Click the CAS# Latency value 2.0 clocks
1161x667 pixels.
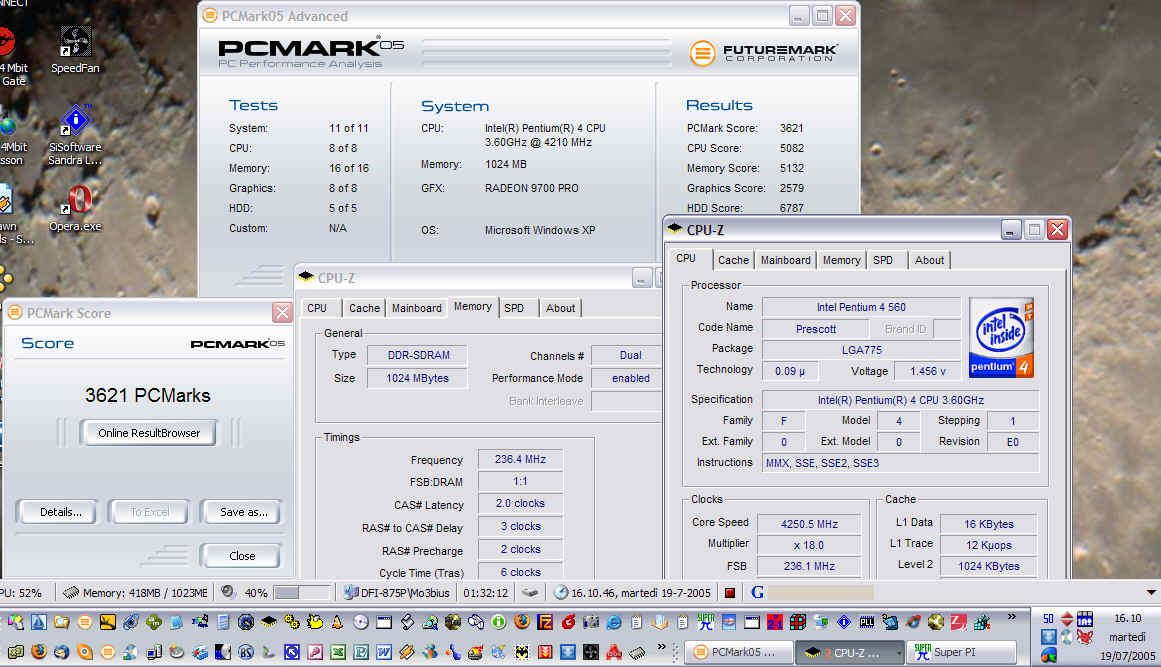(x=521, y=503)
